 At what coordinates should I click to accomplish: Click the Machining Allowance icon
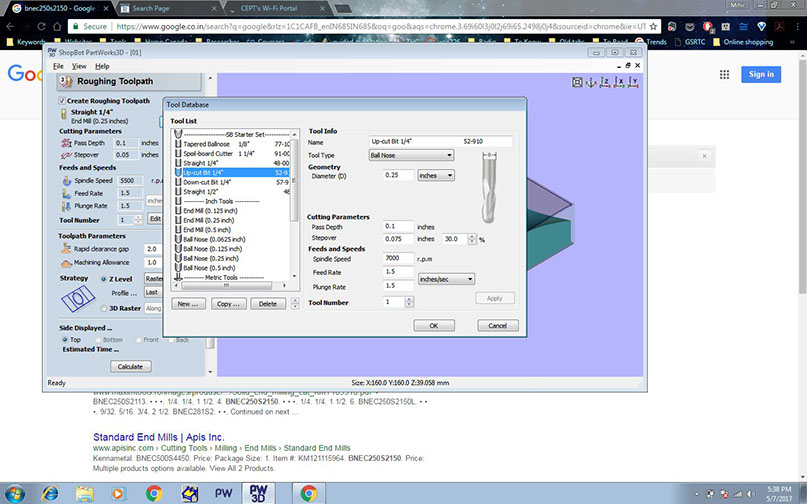66,263
